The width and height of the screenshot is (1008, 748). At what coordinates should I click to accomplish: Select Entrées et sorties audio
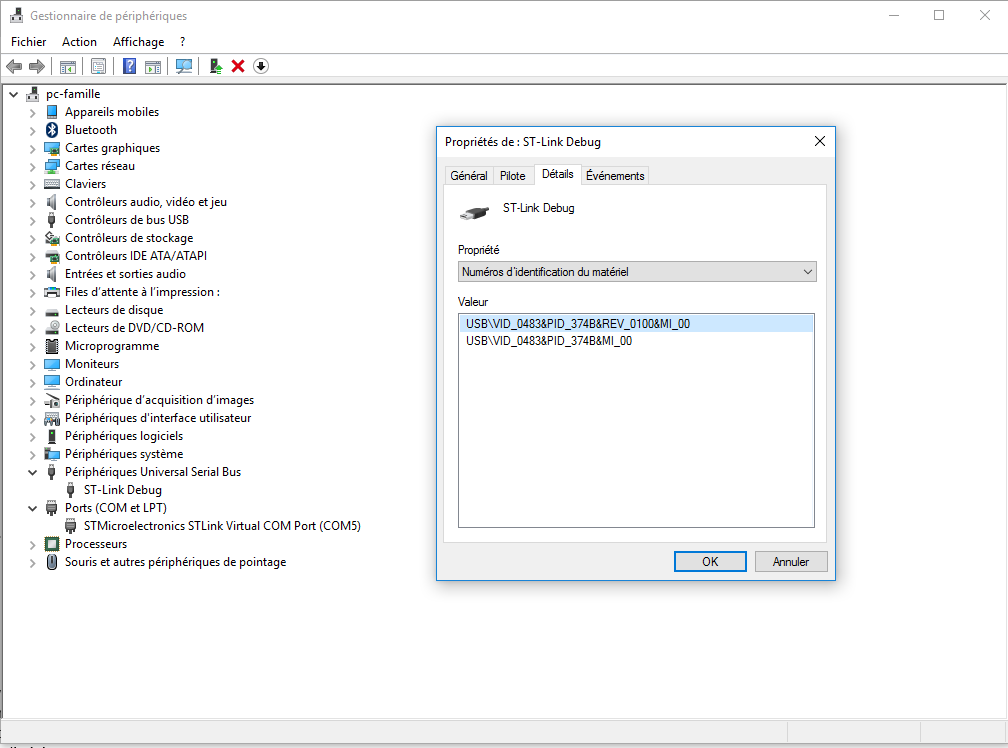click(125, 274)
